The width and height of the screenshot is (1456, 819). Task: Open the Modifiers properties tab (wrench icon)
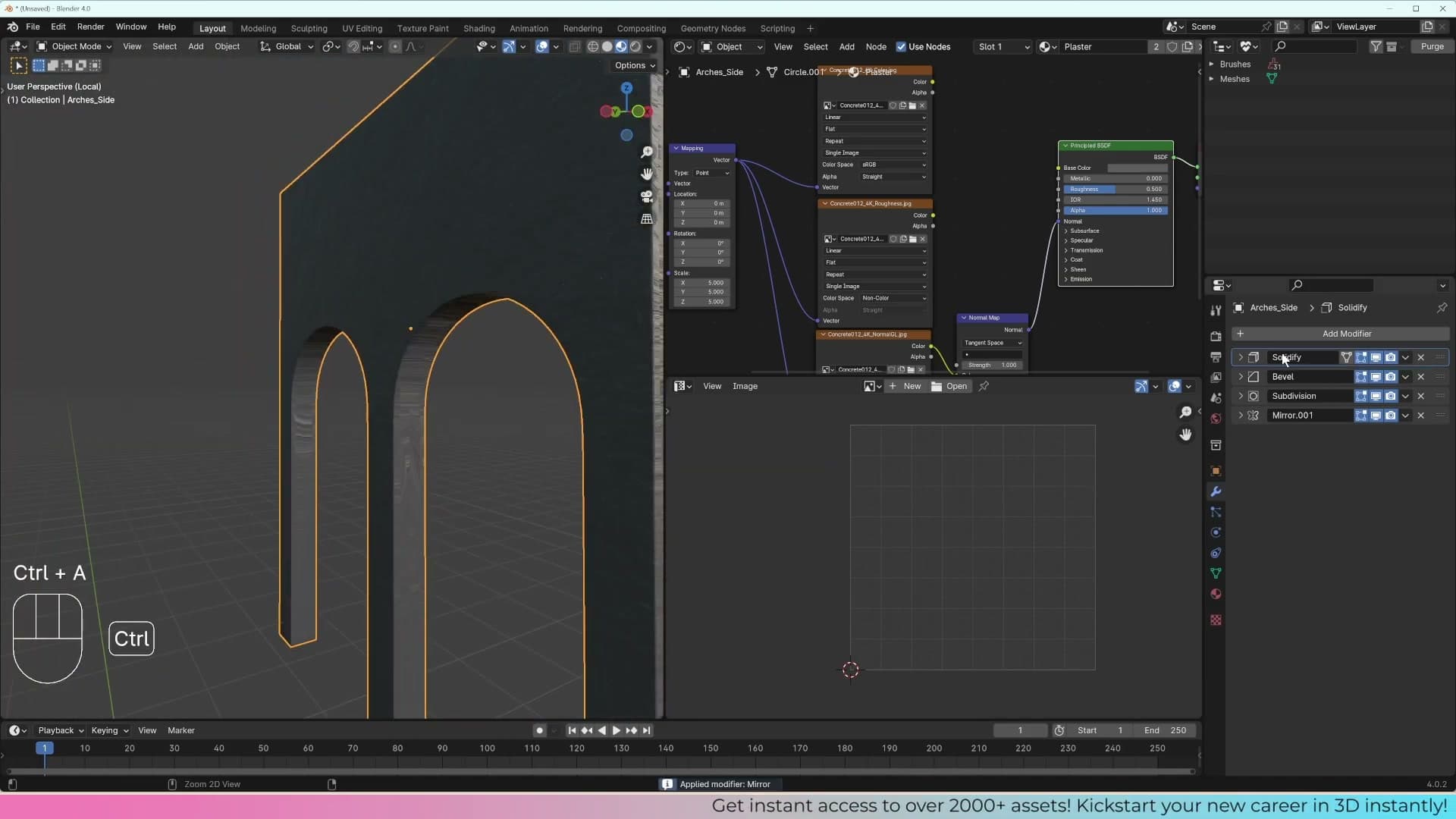point(1216,491)
